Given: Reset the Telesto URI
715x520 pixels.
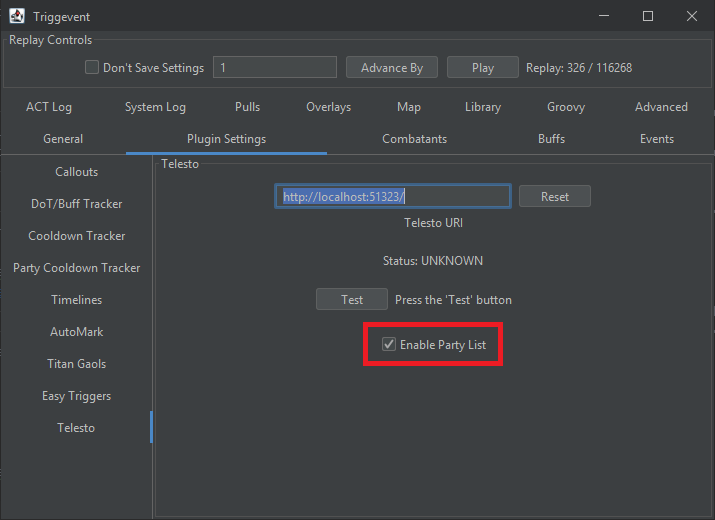Looking at the screenshot, I should pyautogui.click(x=554, y=196).
